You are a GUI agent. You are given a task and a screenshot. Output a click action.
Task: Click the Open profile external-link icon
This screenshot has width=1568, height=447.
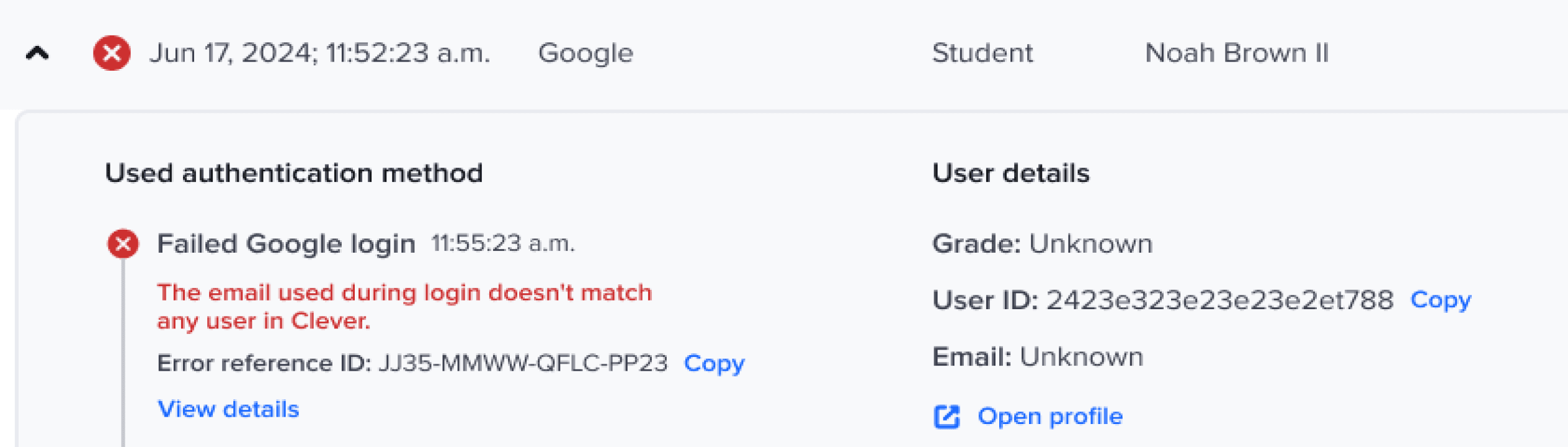pos(947,417)
